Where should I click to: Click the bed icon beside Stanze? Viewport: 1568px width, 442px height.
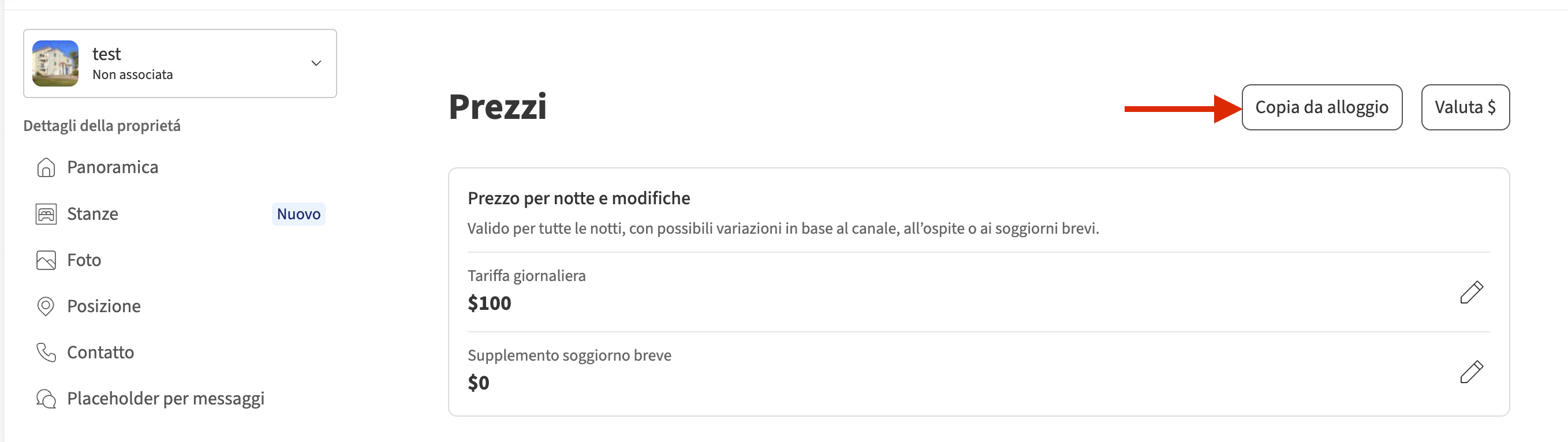coord(46,214)
